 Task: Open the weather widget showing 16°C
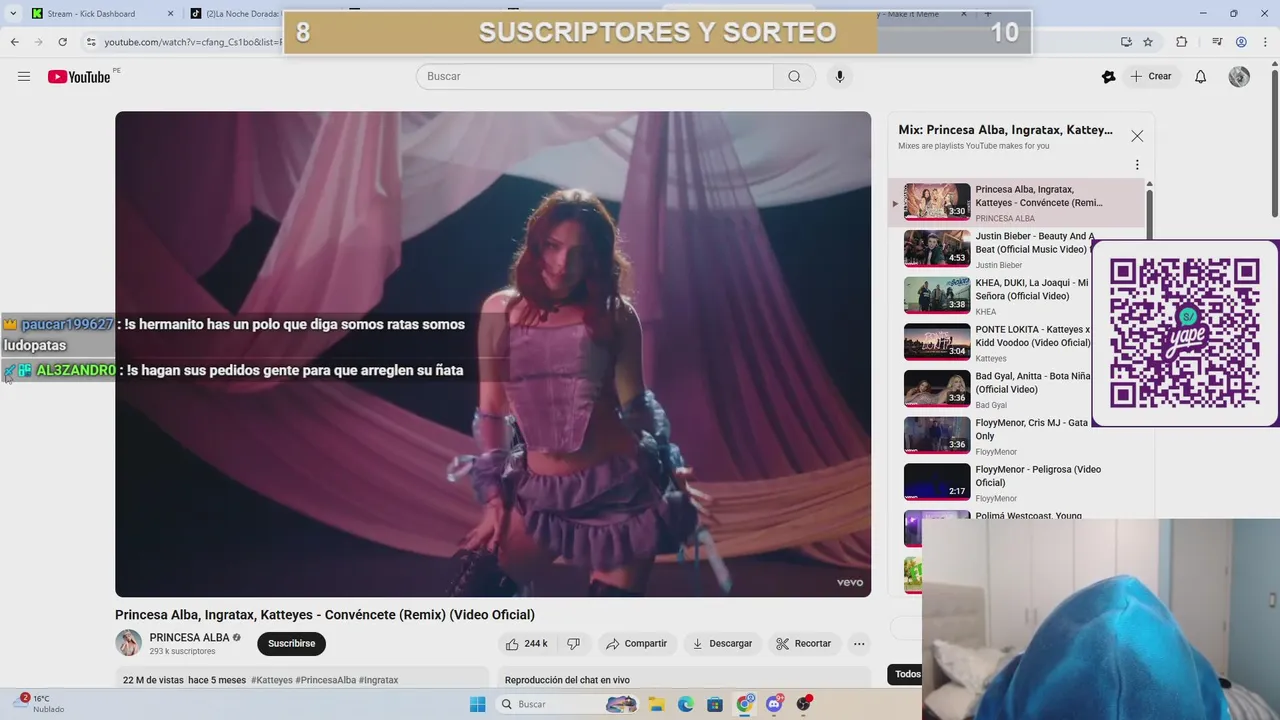click(40, 704)
